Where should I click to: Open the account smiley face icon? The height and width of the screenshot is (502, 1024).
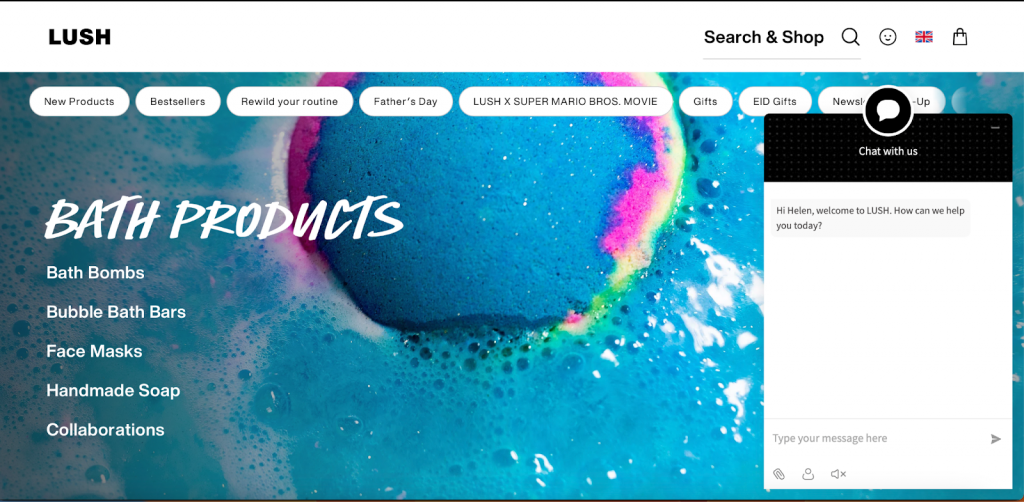click(888, 37)
